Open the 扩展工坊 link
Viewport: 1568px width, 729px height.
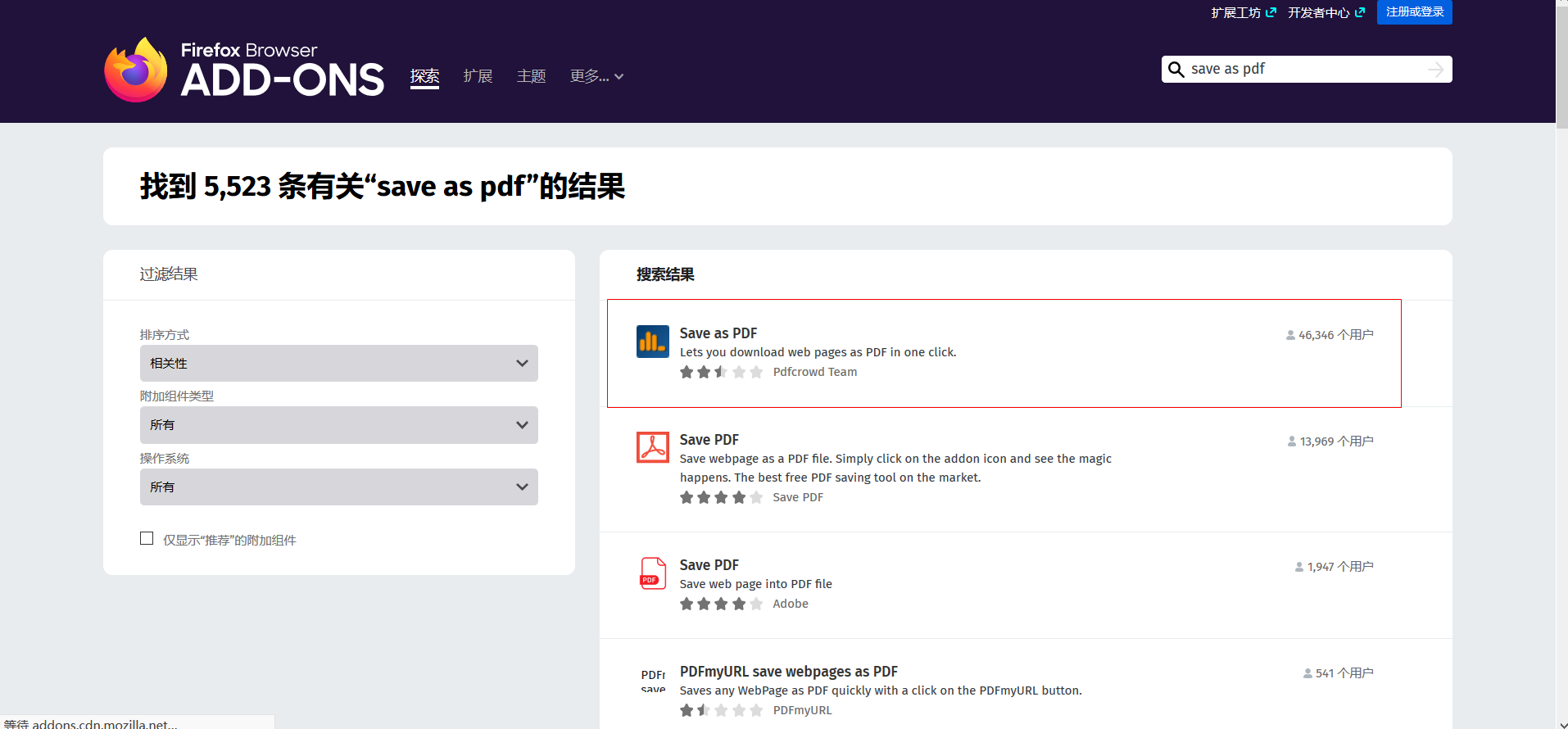[1235, 12]
